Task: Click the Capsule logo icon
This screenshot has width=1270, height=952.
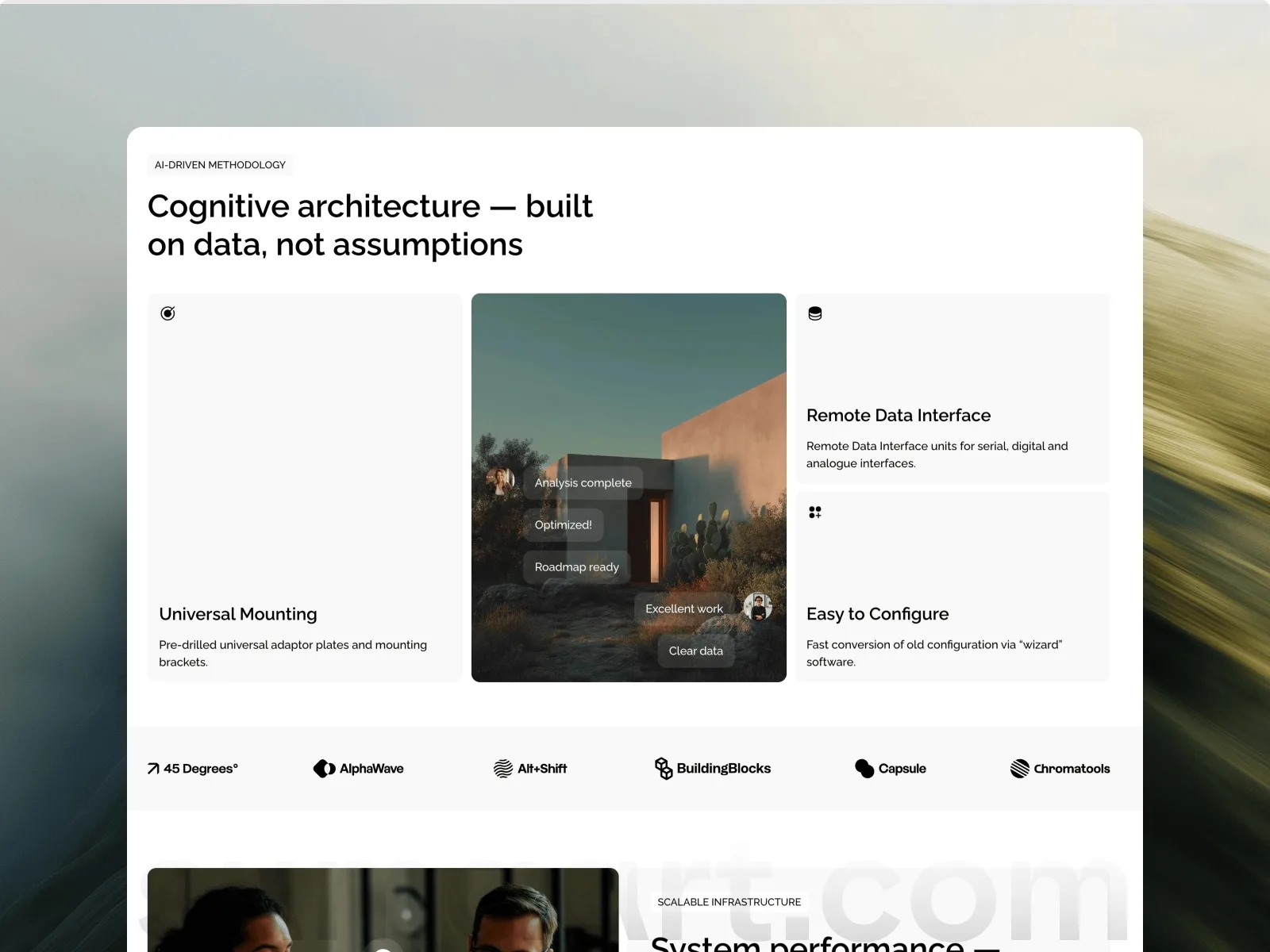Action: click(x=864, y=769)
